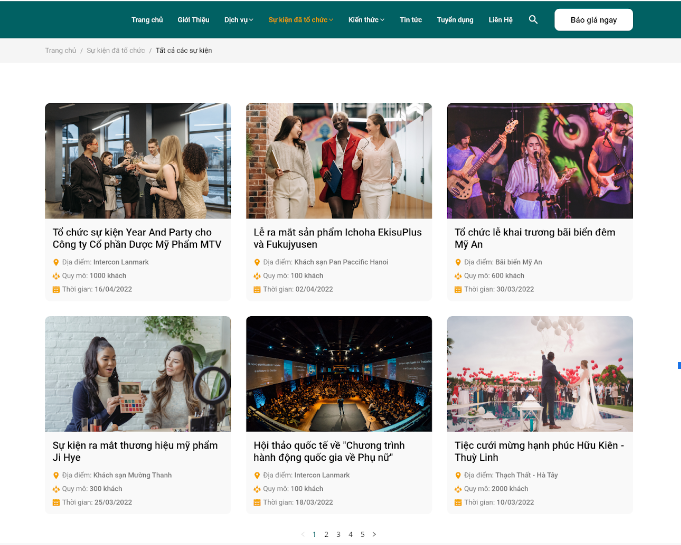This screenshot has height=545, width=681.
Task: Click location pin icon beside Intercon Lanmark, first card
Action: point(56,262)
